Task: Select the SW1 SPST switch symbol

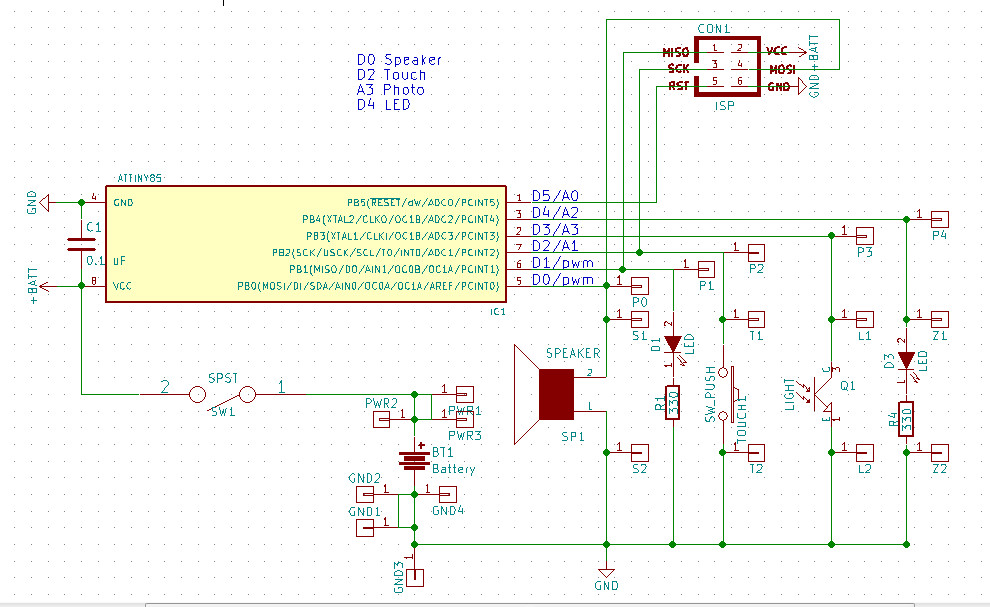Action: [222, 395]
